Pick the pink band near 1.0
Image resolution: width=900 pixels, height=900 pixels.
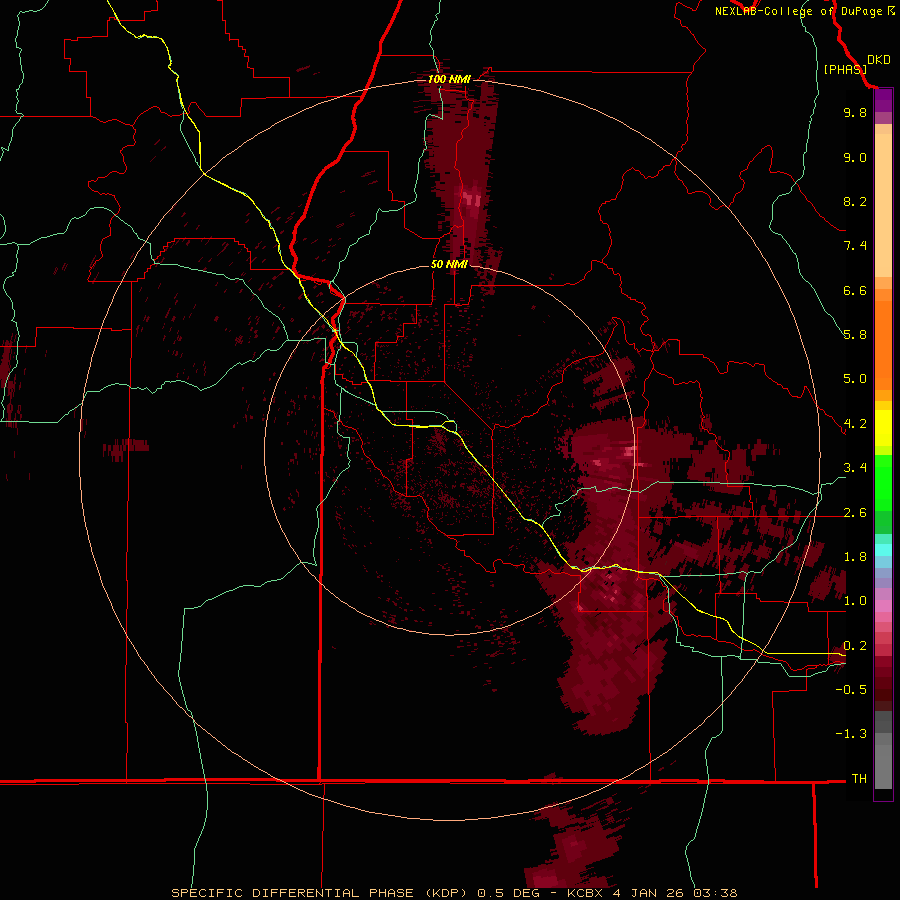(883, 606)
